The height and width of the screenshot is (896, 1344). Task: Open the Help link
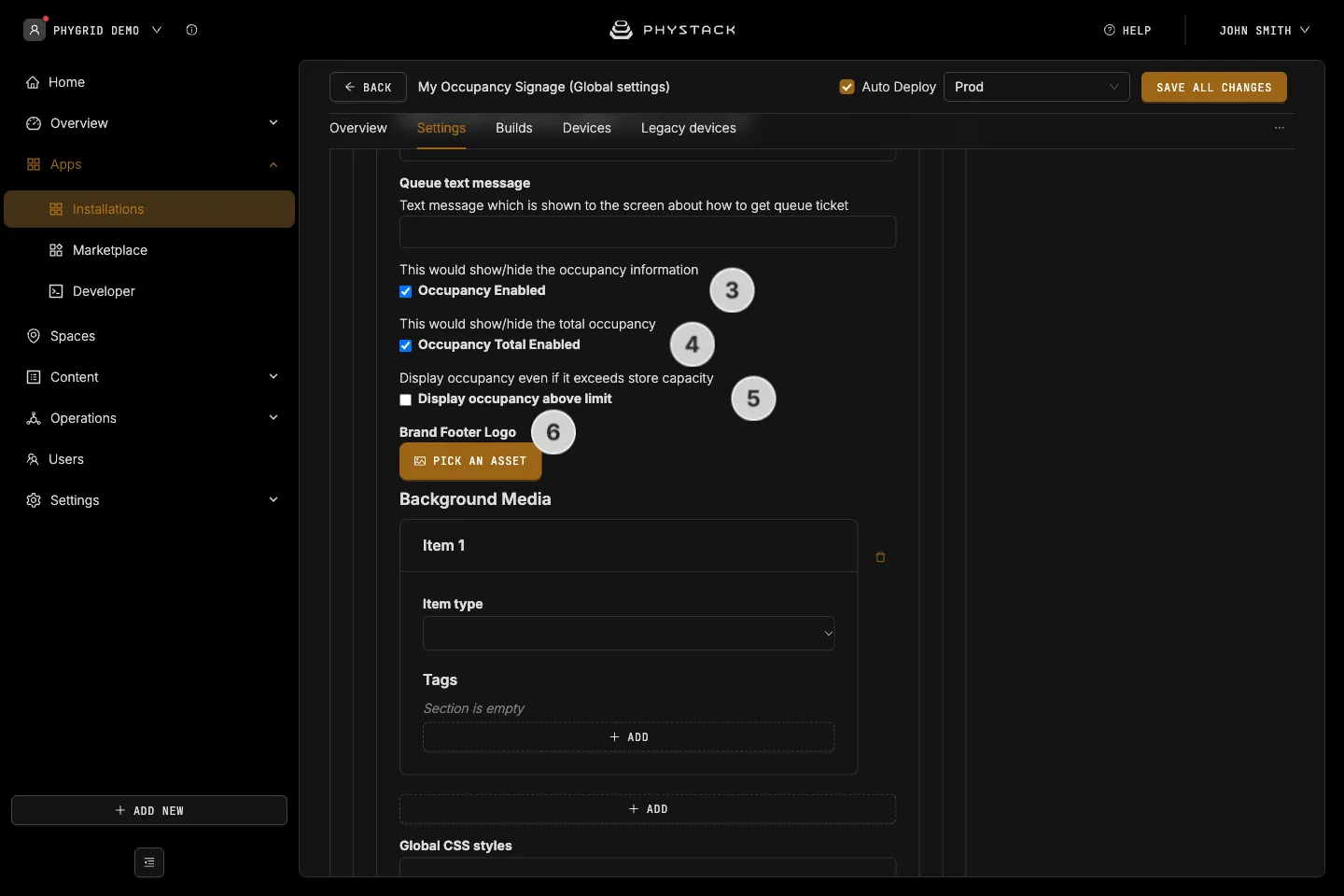coord(1127,30)
